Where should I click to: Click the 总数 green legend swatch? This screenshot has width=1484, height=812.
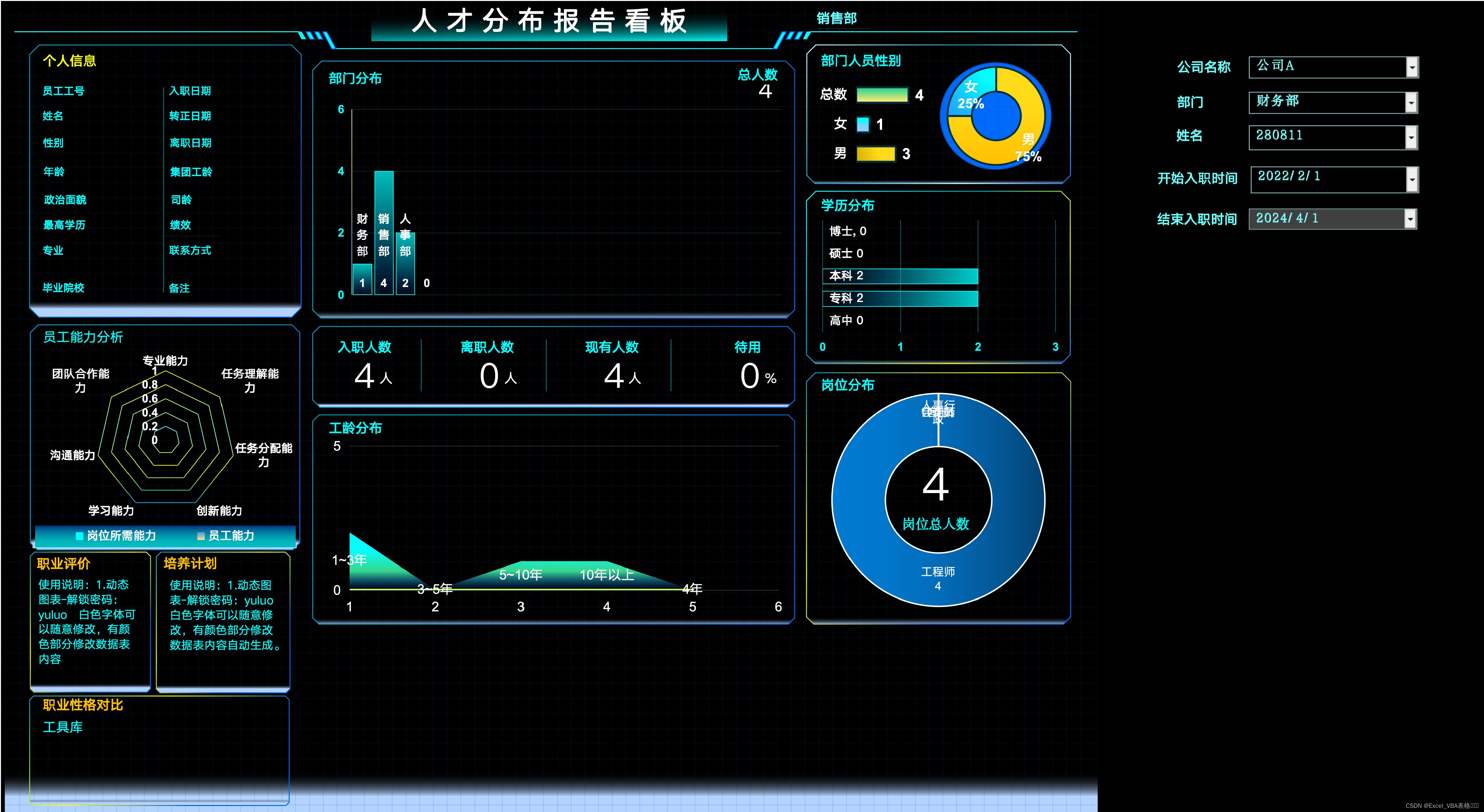coord(882,94)
